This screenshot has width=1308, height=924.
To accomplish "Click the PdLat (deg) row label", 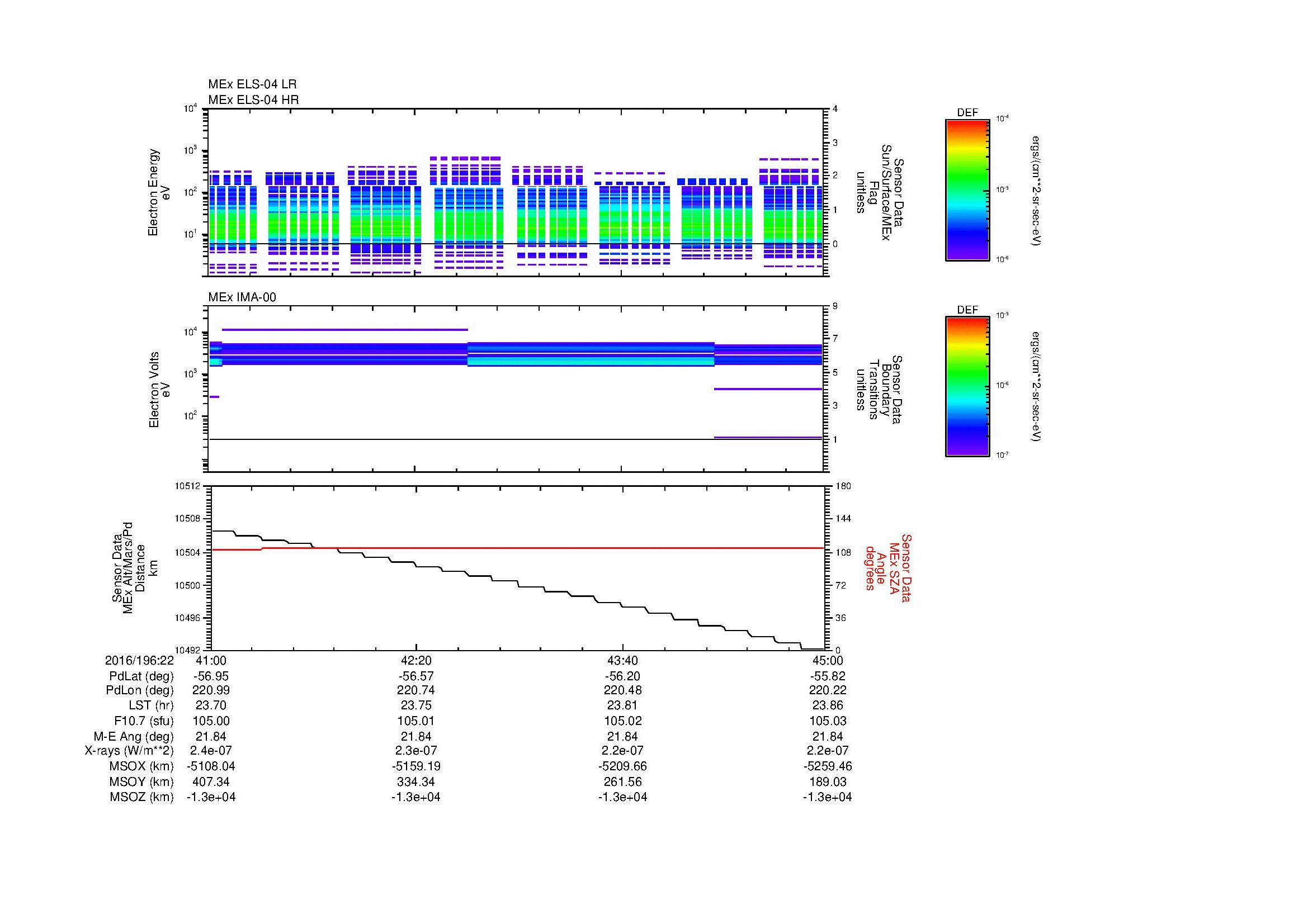I will click(x=141, y=676).
